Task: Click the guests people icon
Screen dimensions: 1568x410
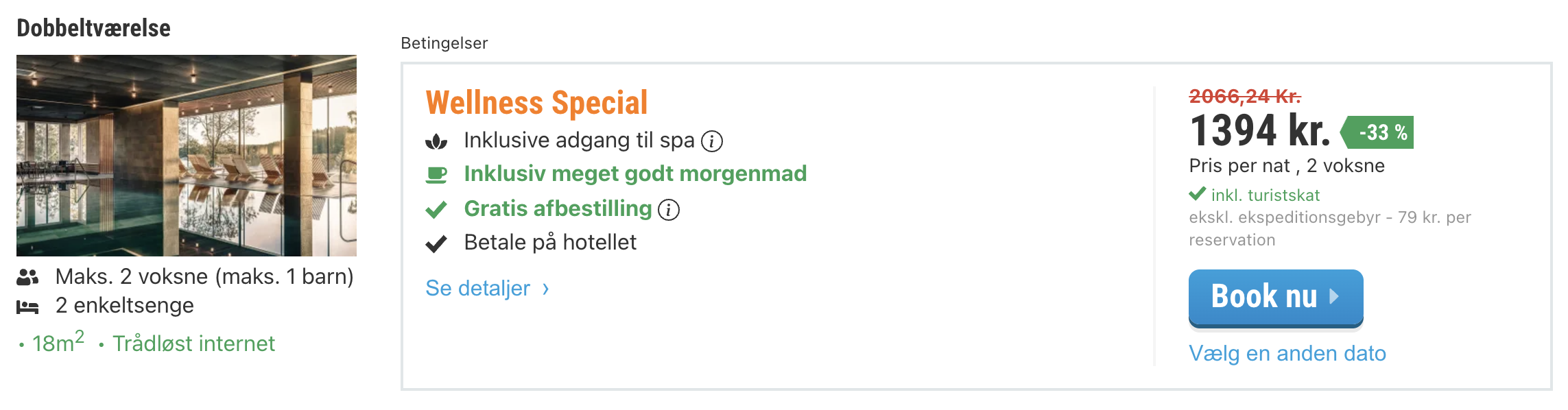Action: coord(28,277)
